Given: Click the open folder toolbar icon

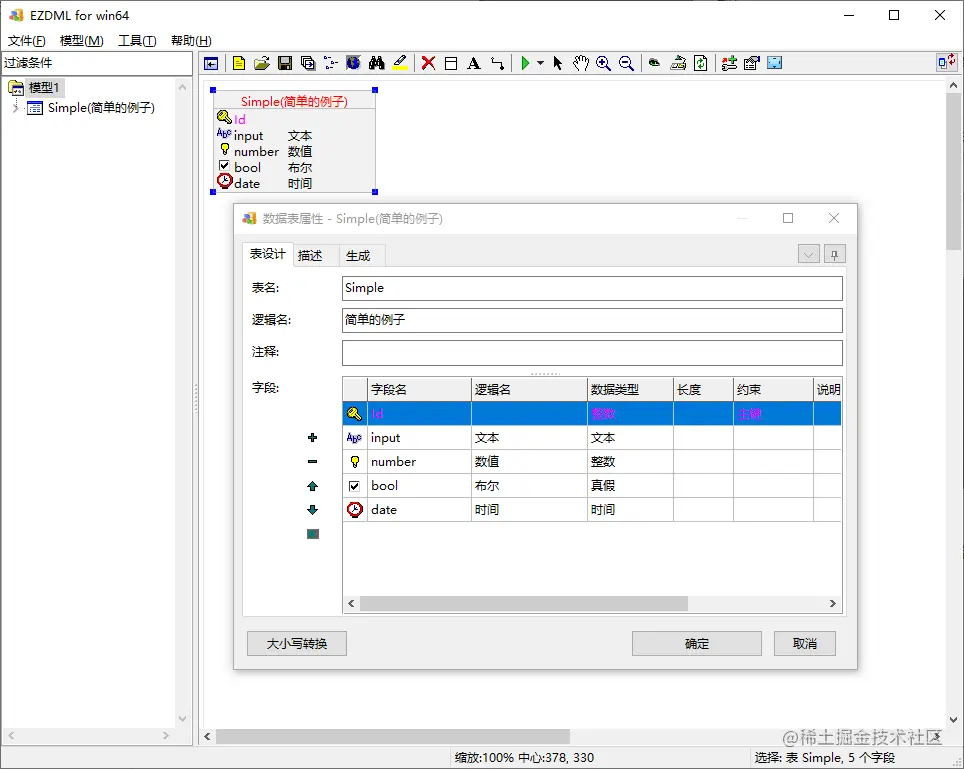Looking at the screenshot, I should pos(262,63).
